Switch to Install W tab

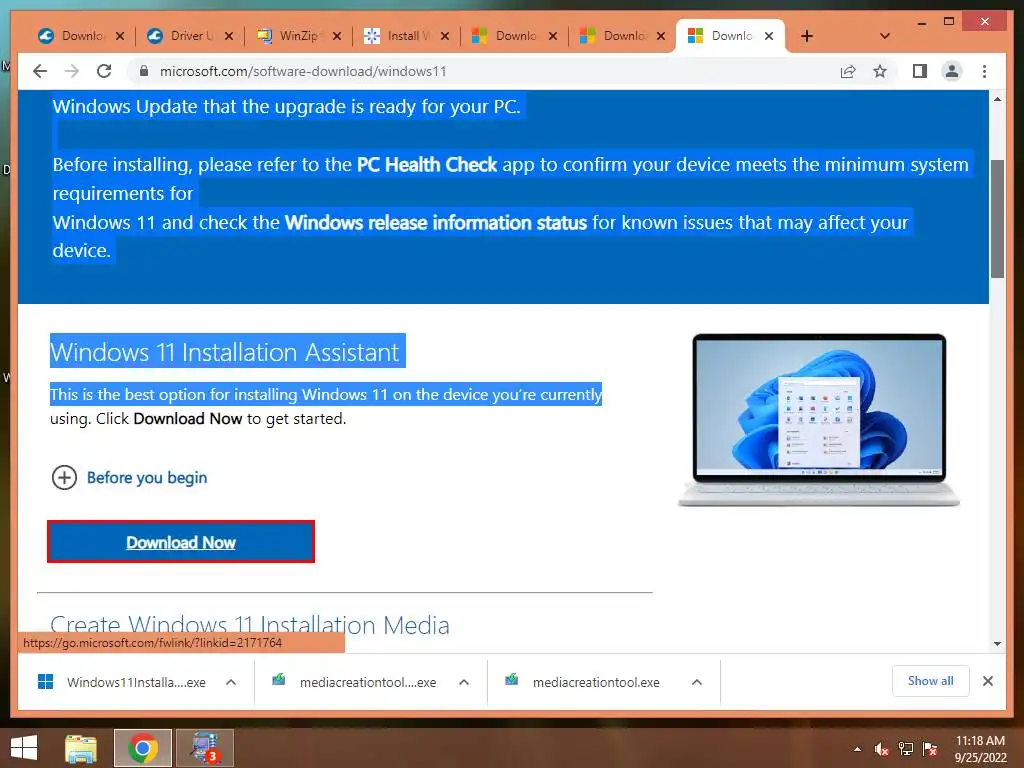(398, 36)
